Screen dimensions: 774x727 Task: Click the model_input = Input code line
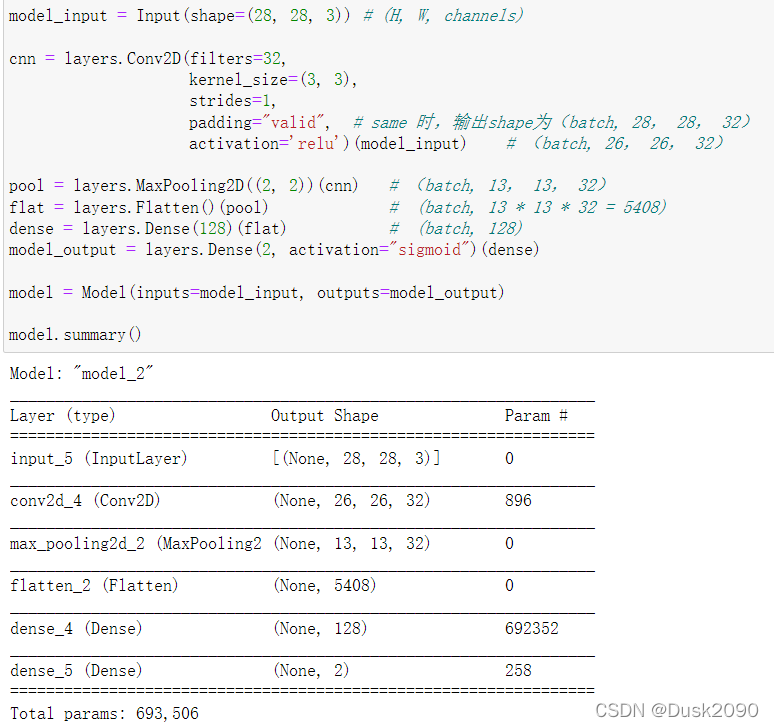pyautogui.click(x=266, y=16)
